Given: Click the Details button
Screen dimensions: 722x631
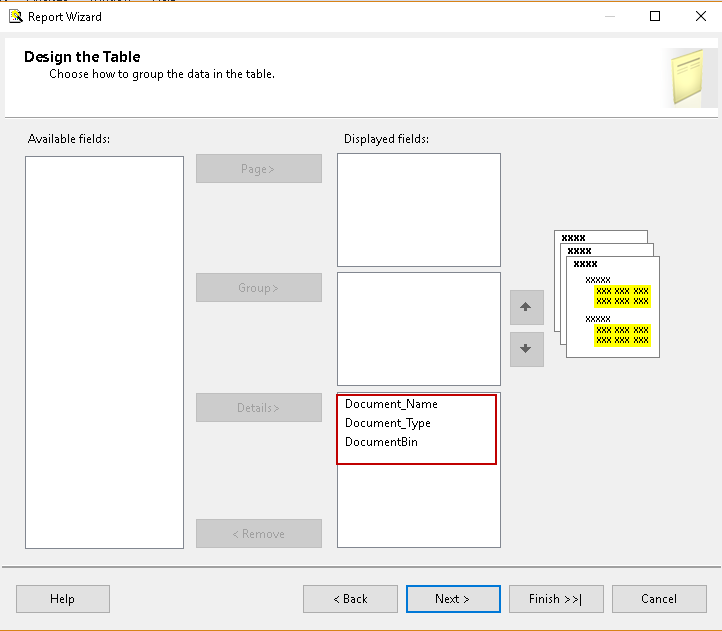Looking at the screenshot, I should [x=259, y=408].
